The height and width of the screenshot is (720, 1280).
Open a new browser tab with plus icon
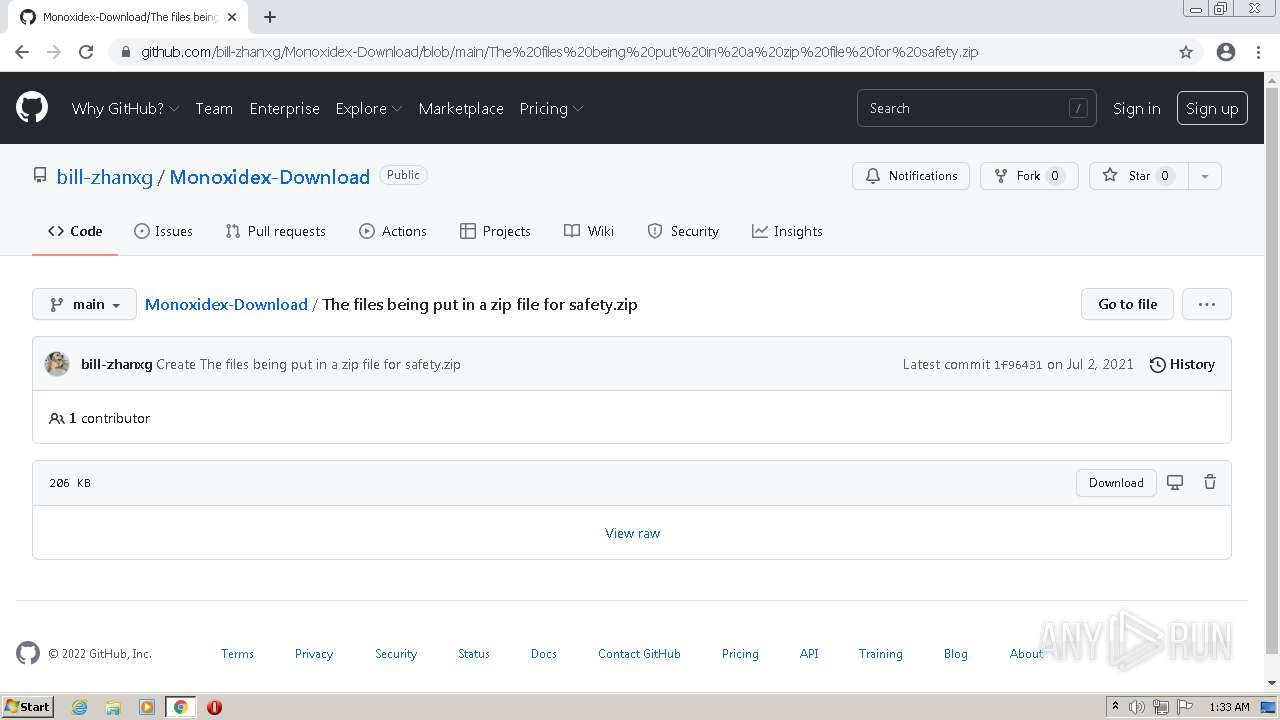[270, 17]
